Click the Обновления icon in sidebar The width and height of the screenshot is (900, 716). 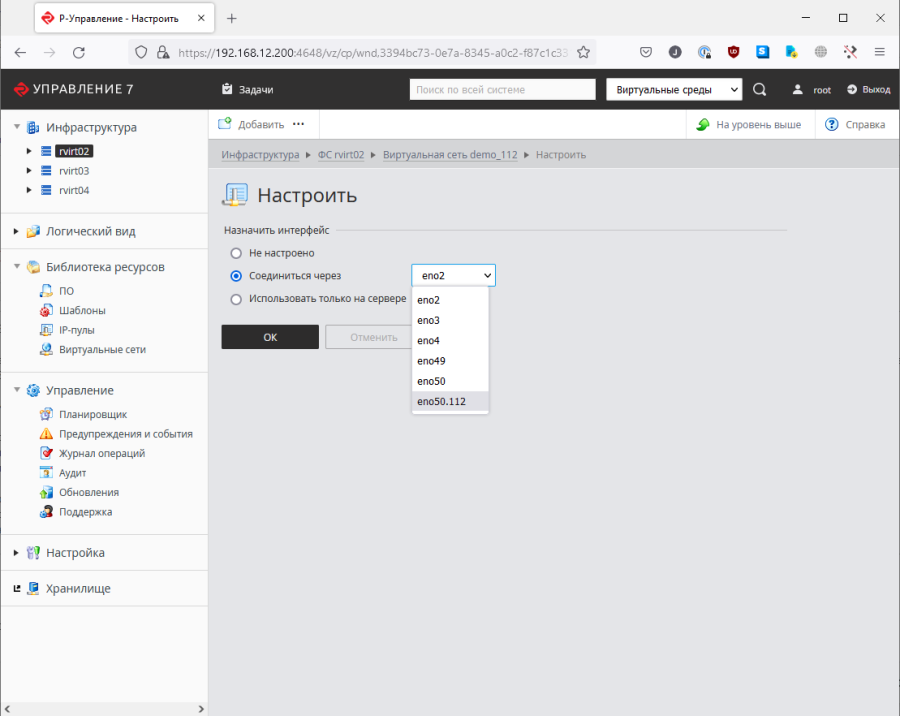point(45,492)
